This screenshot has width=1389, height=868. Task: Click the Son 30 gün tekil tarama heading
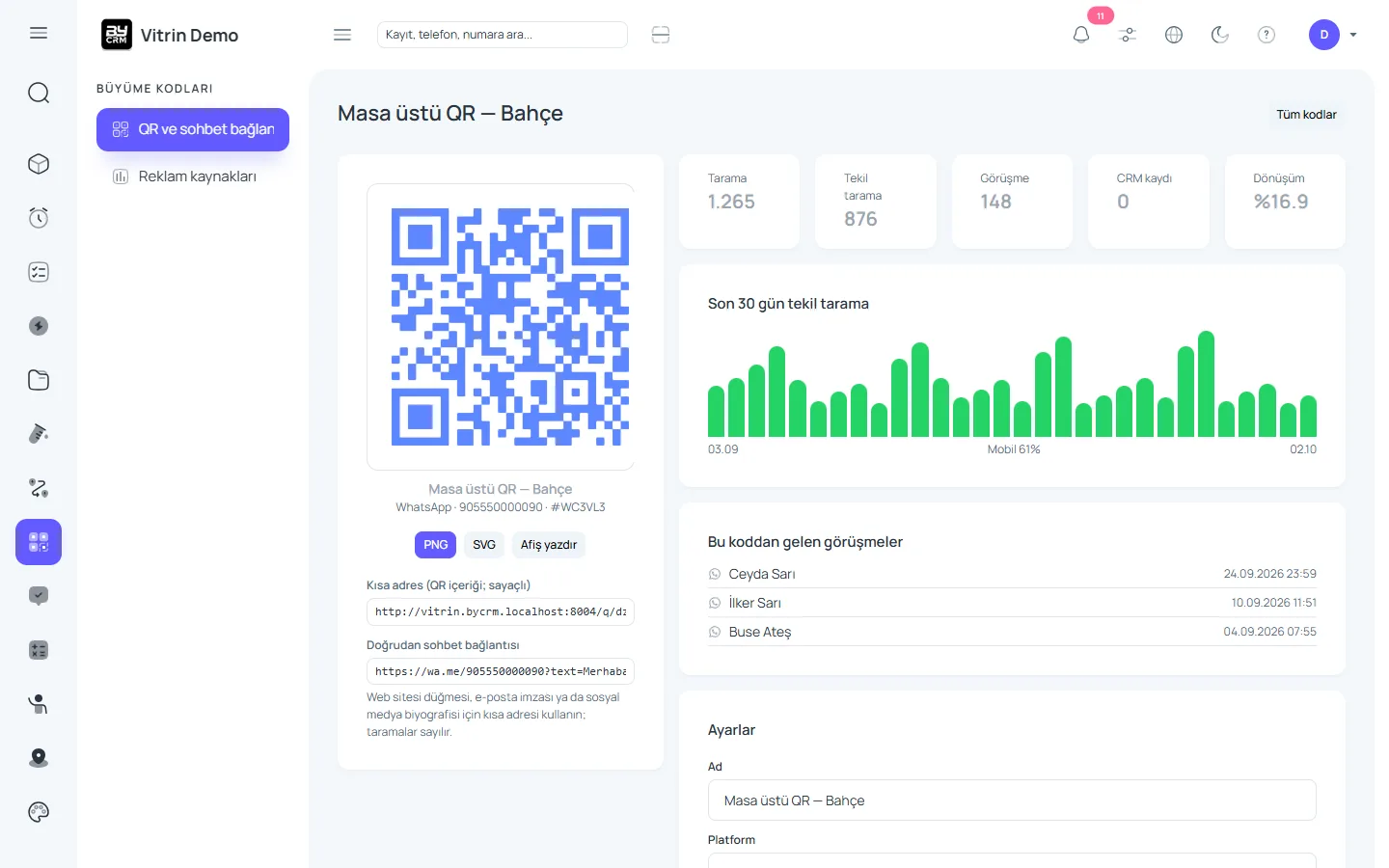pos(788,304)
